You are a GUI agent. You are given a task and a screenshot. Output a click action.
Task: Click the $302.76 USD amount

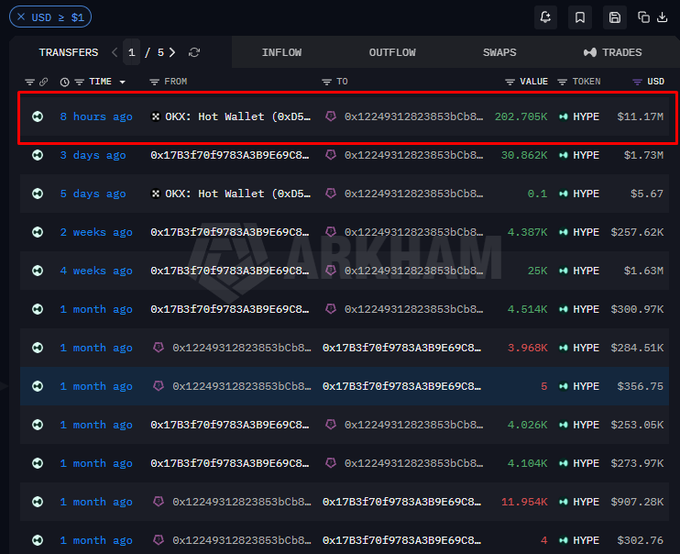pos(640,540)
